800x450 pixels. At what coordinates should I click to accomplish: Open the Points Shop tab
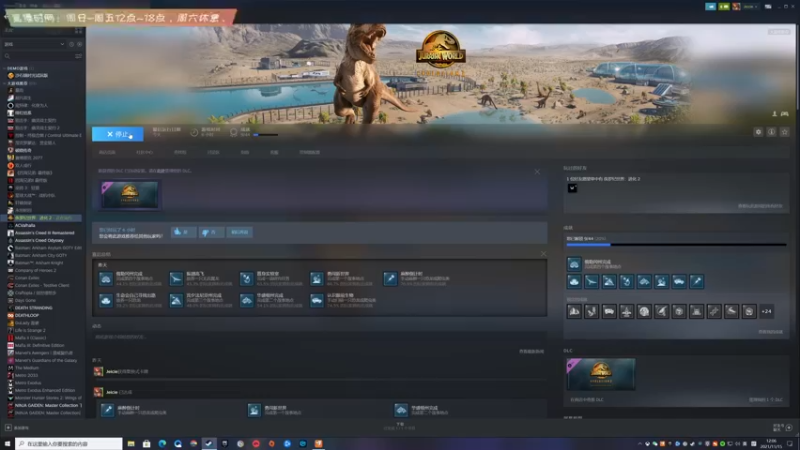point(180,152)
